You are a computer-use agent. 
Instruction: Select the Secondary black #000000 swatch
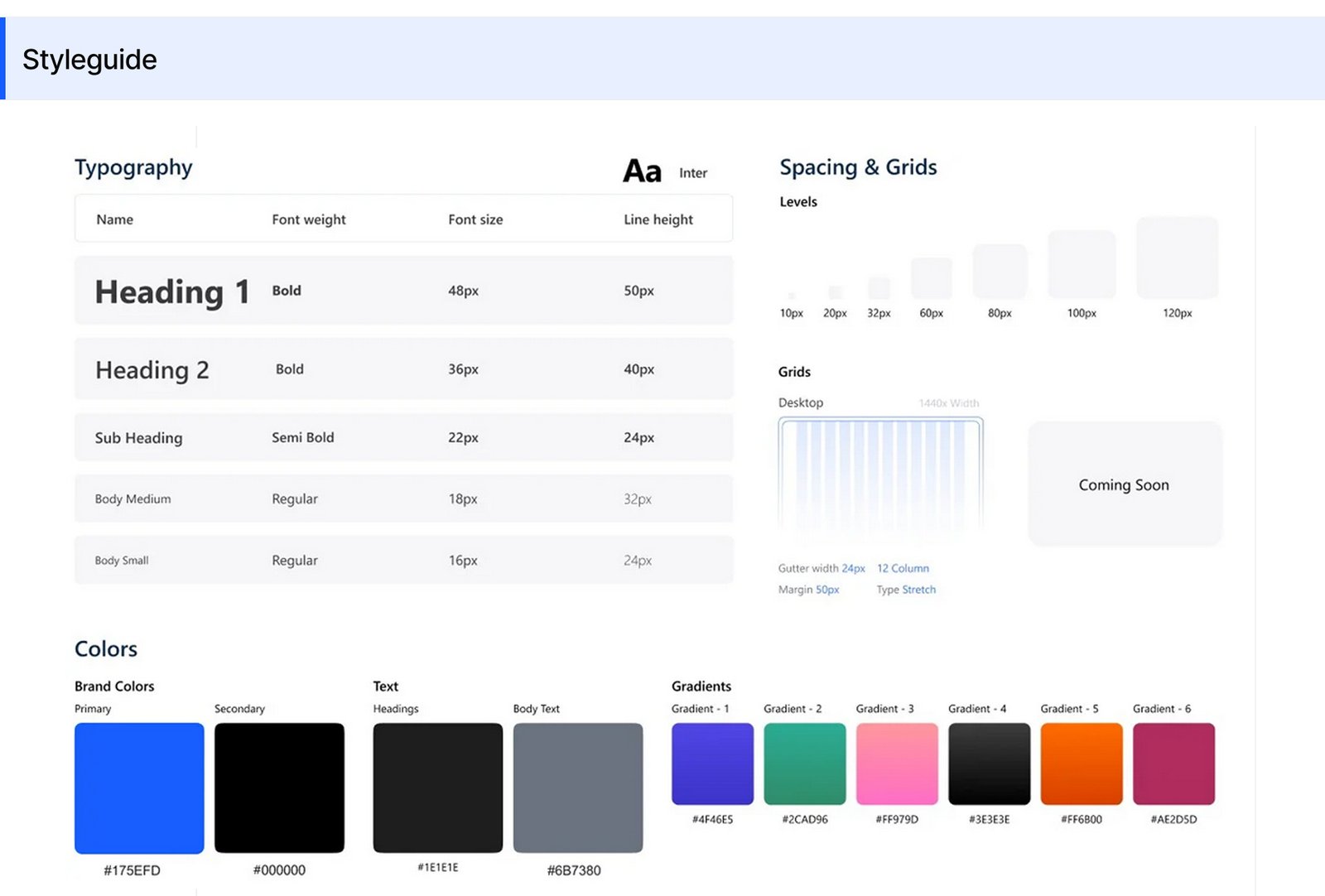coord(279,788)
